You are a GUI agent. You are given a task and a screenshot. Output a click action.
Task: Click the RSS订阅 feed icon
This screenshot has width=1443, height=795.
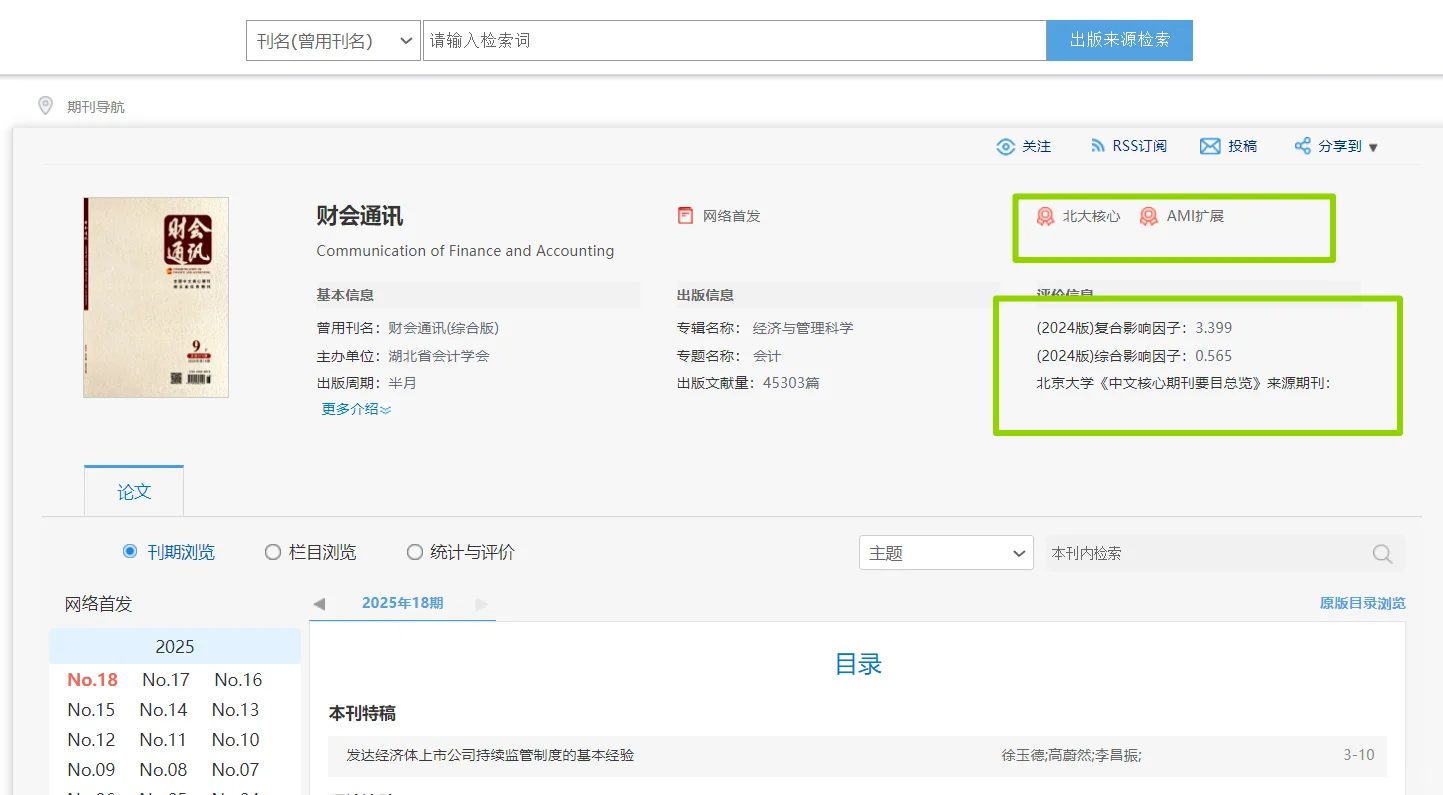(x=1097, y=146)
